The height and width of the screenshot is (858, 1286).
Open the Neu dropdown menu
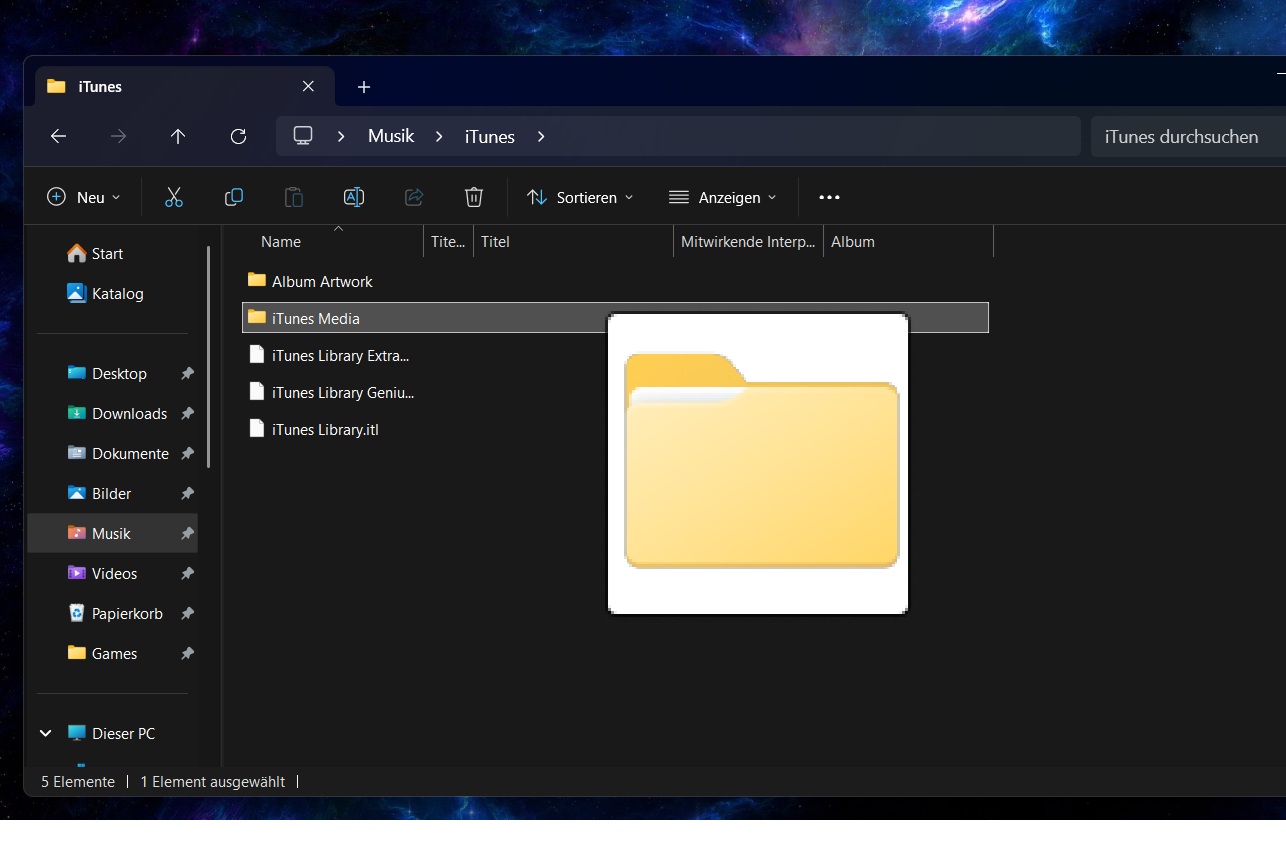84,197
